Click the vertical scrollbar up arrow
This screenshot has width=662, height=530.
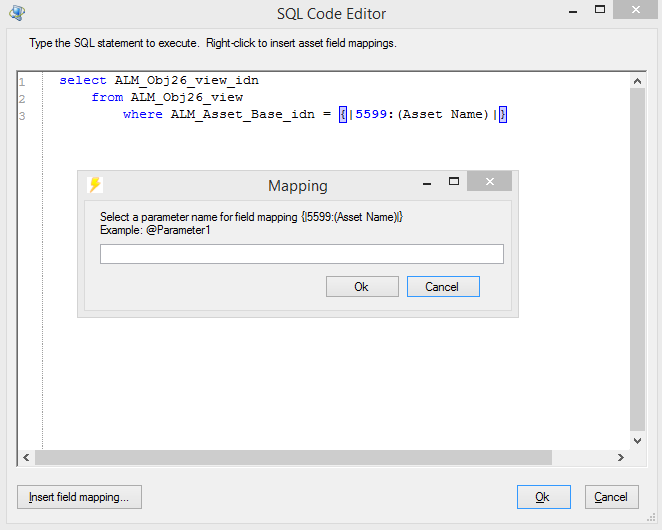(637, 80)
